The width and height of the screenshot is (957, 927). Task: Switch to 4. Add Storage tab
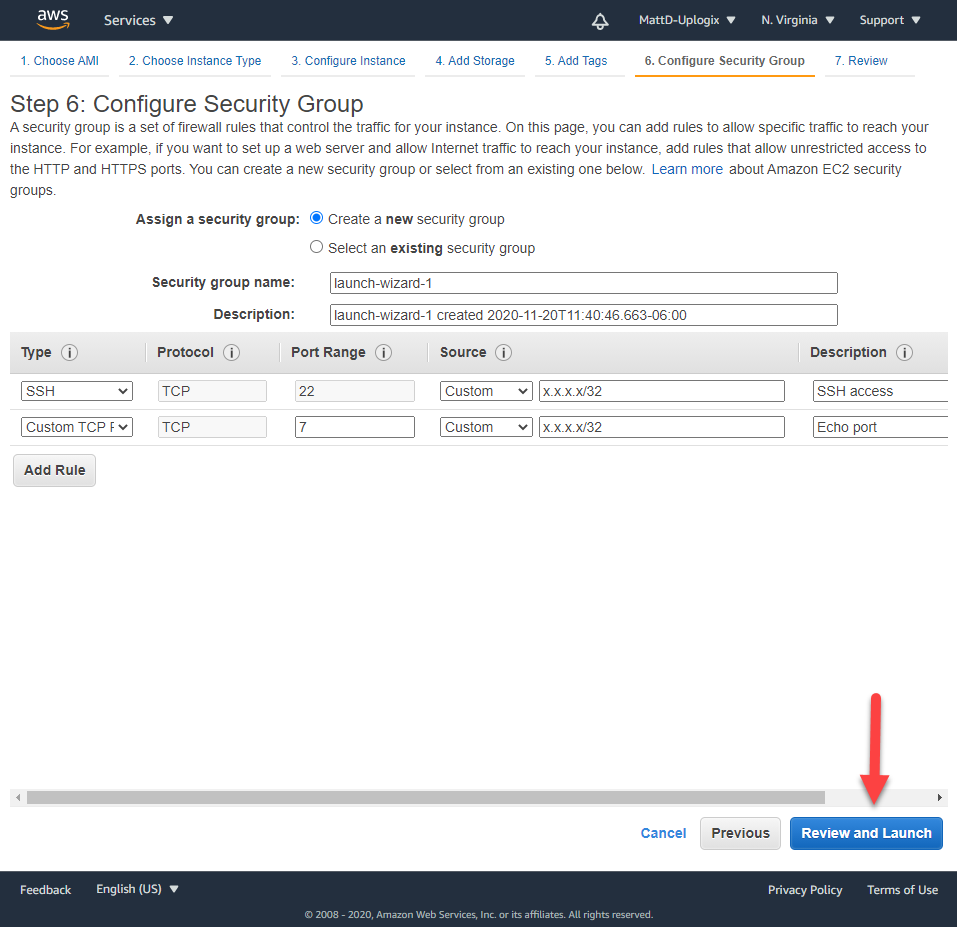(x=475, y=61)
